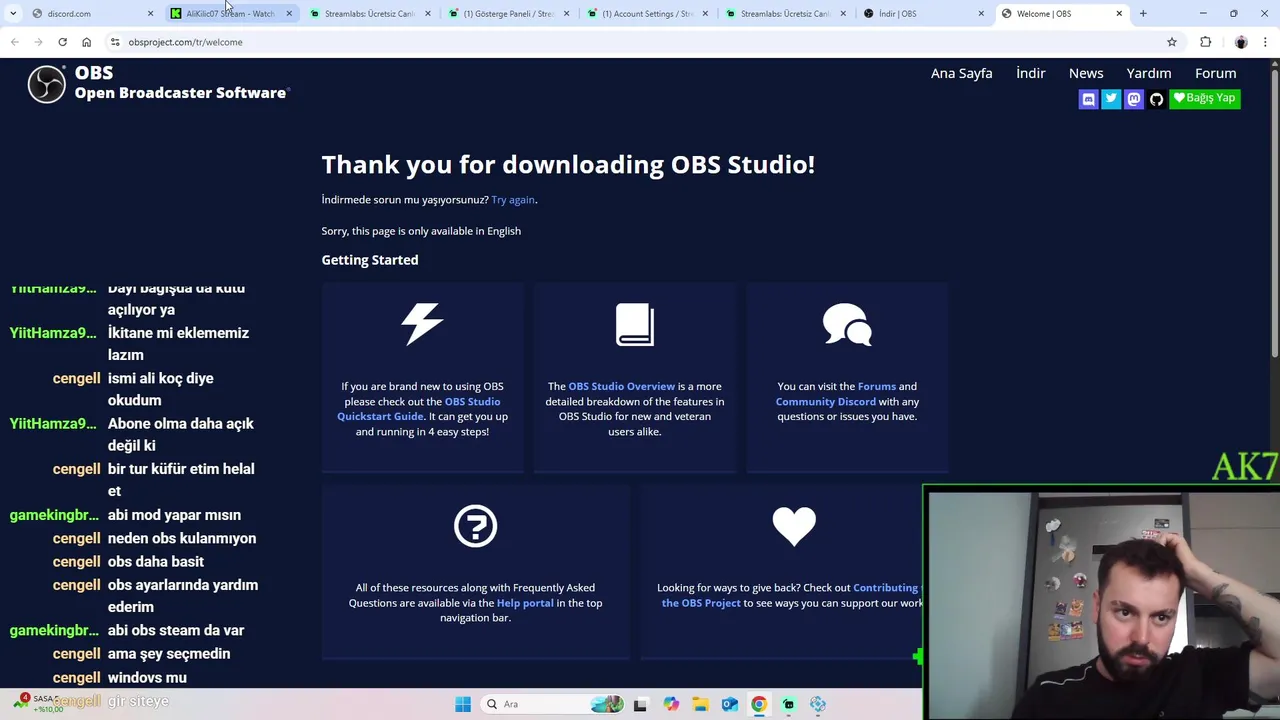Open the Forums link
This screenshot has width=1280, height=720.
876,386
